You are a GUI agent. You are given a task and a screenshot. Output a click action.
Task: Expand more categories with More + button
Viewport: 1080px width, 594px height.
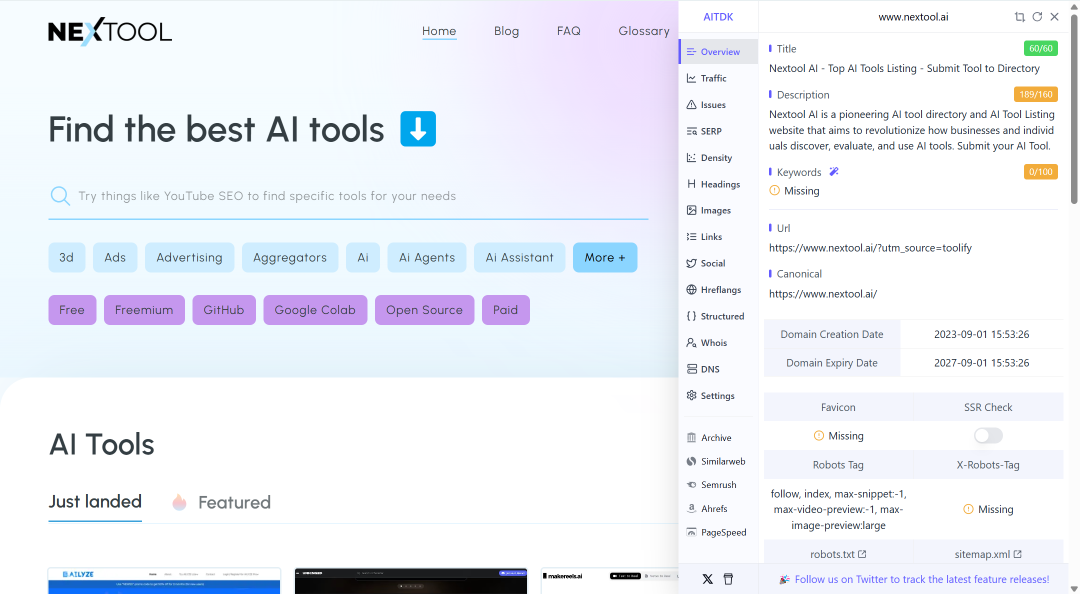pos(605,257)
